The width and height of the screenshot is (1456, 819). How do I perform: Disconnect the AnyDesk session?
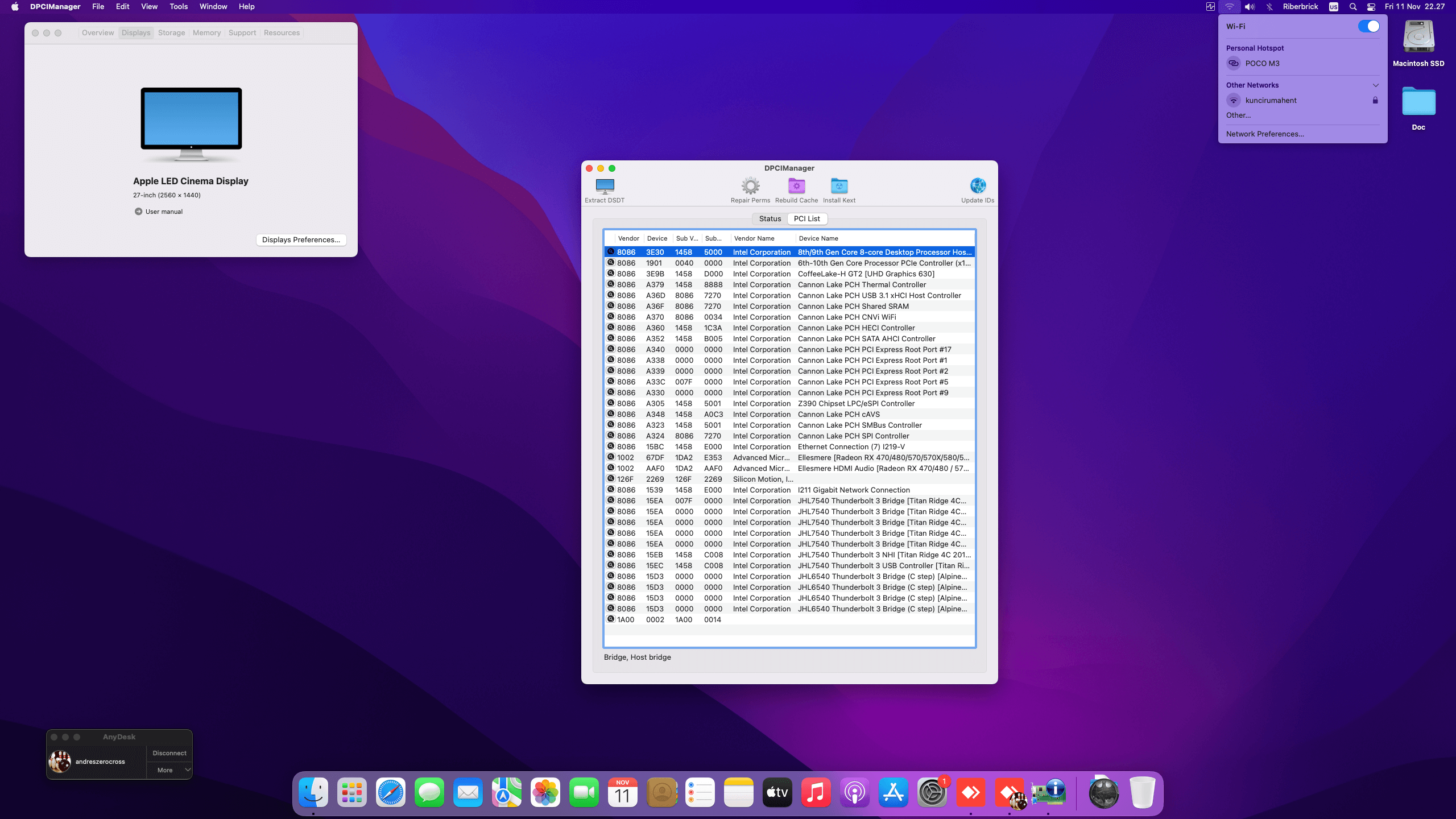(169, 753)
